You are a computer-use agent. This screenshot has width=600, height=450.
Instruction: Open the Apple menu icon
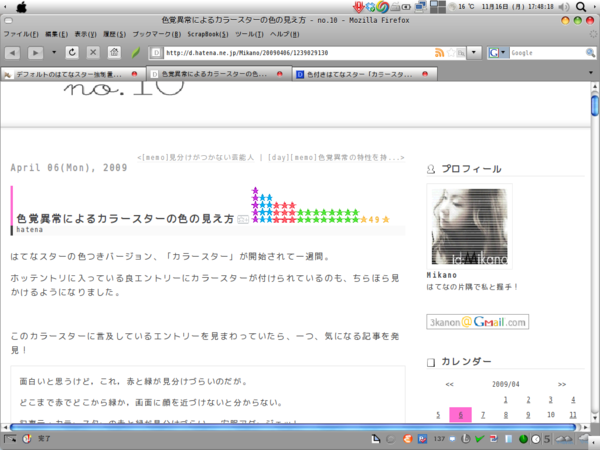point(21,7)
